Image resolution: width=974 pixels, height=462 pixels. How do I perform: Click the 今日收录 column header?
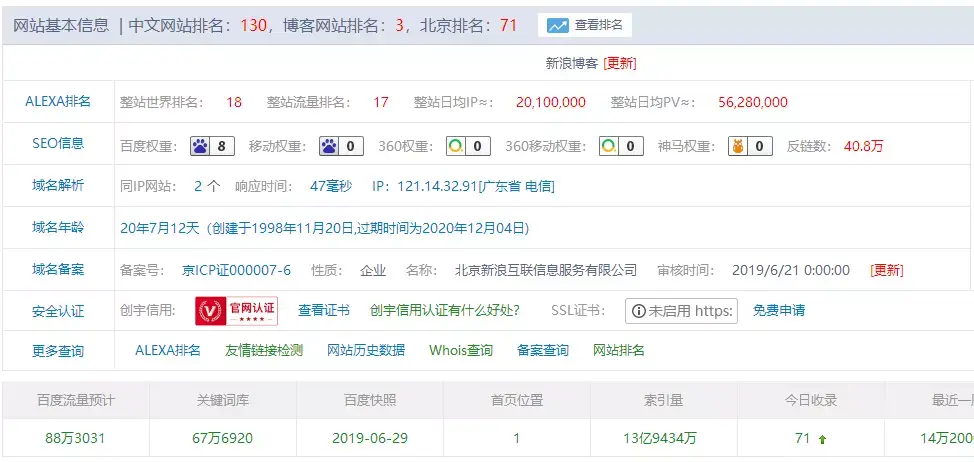811,401
